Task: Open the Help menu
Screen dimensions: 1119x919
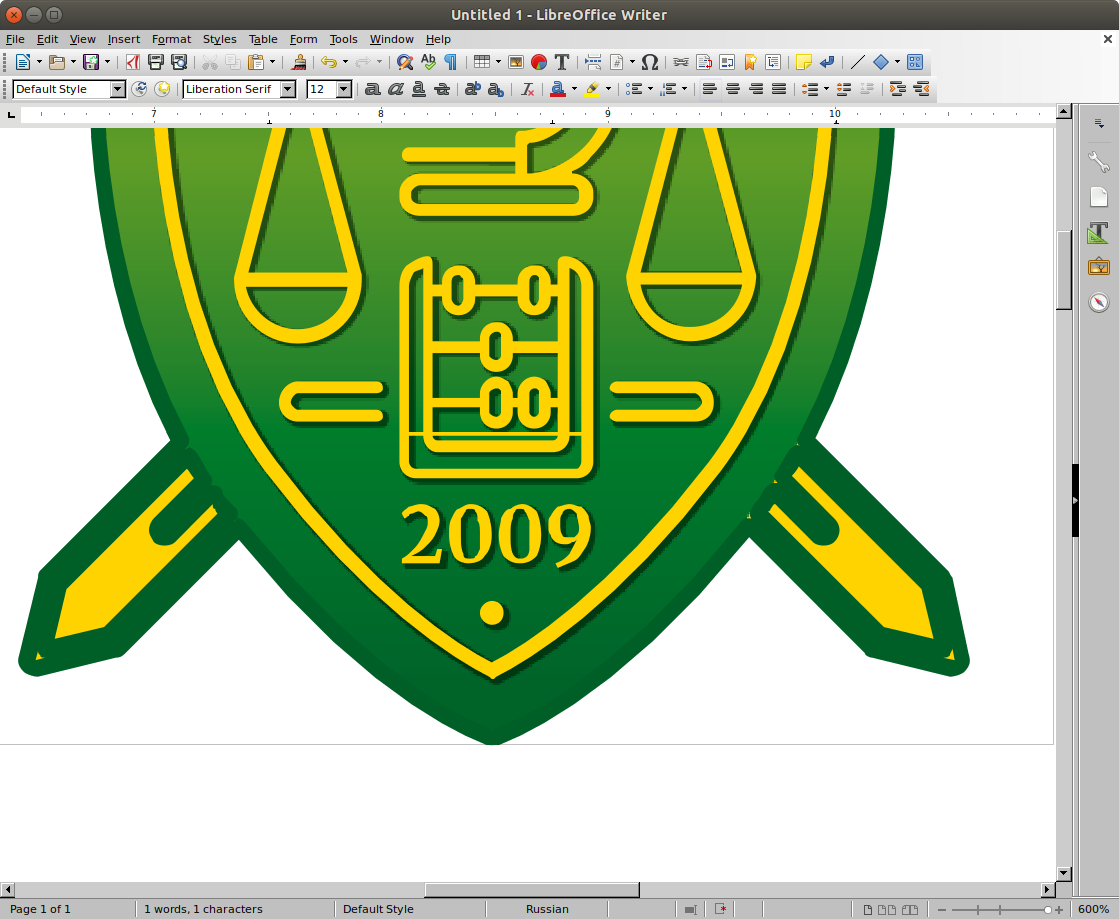Action: click(438, 39)
